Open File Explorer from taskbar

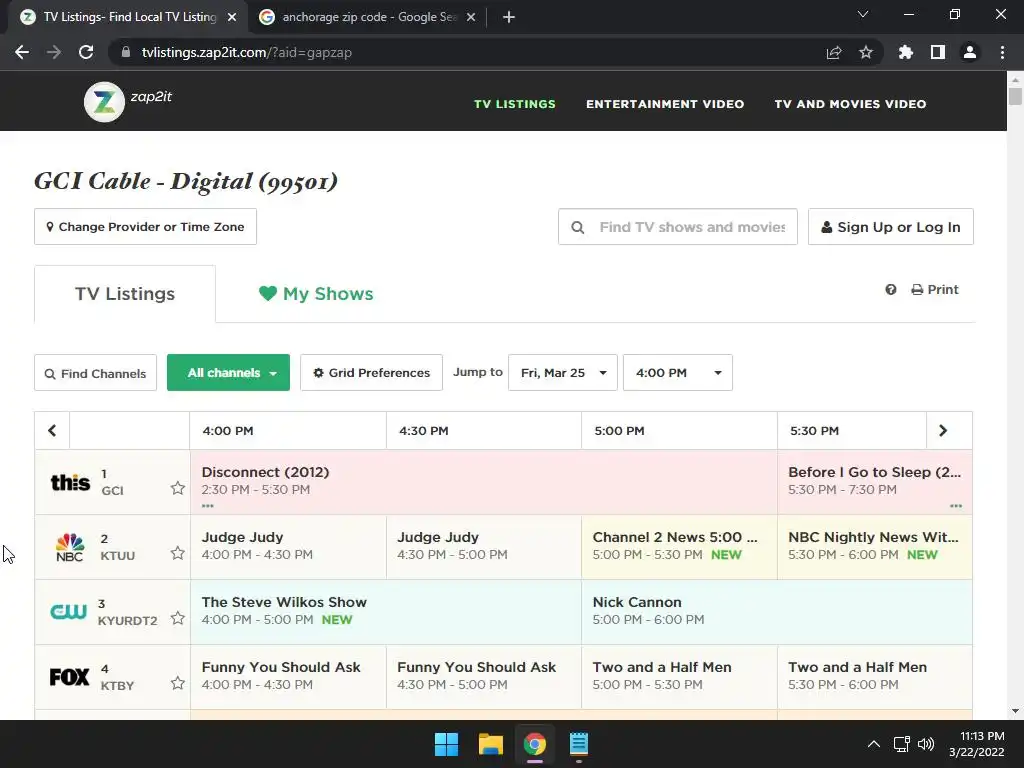coord(490,744)
